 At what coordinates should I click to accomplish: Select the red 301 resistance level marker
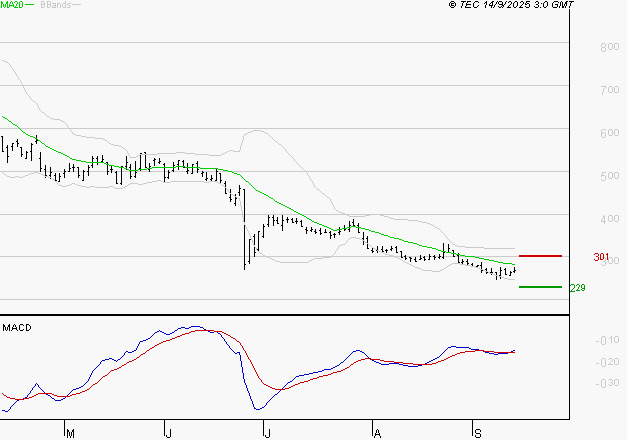pos(540,256)
